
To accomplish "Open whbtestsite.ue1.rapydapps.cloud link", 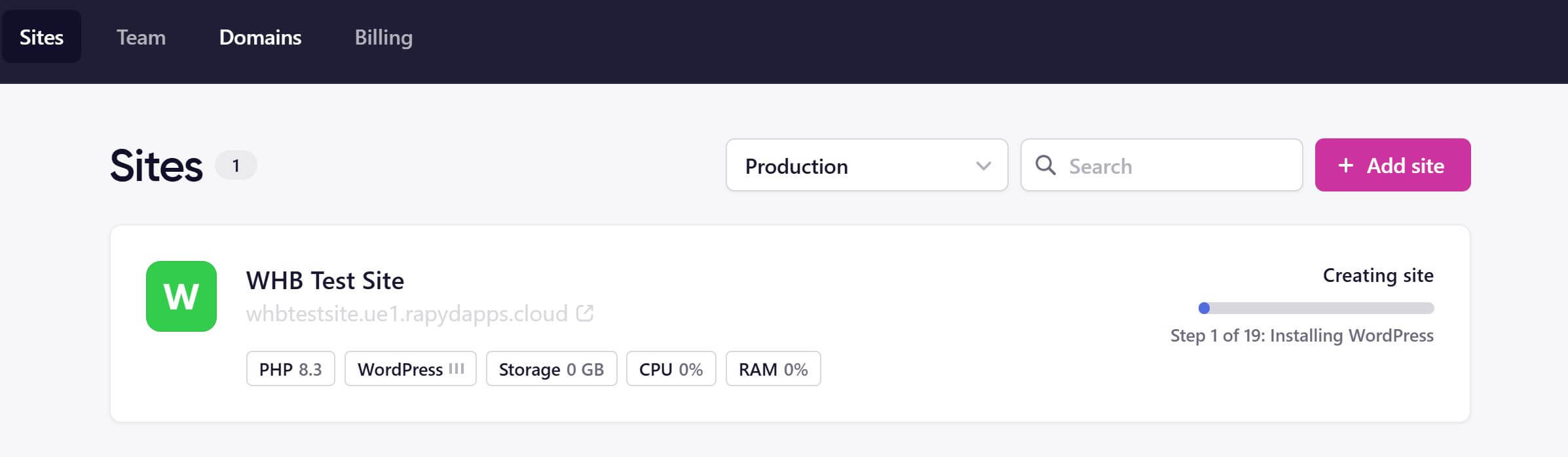I will click(x=407, y=313).
